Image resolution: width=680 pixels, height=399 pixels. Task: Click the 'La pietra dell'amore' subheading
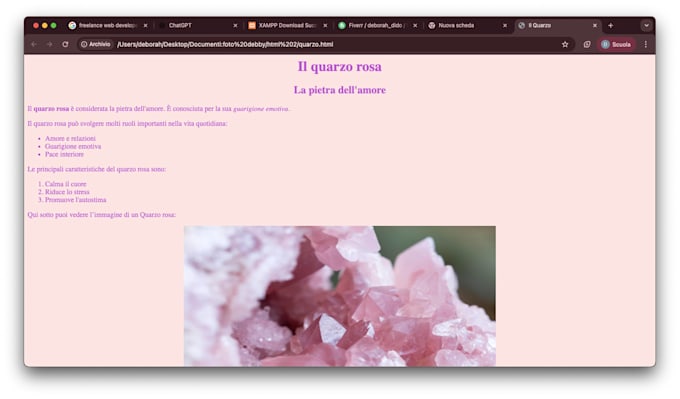(340, 90)
